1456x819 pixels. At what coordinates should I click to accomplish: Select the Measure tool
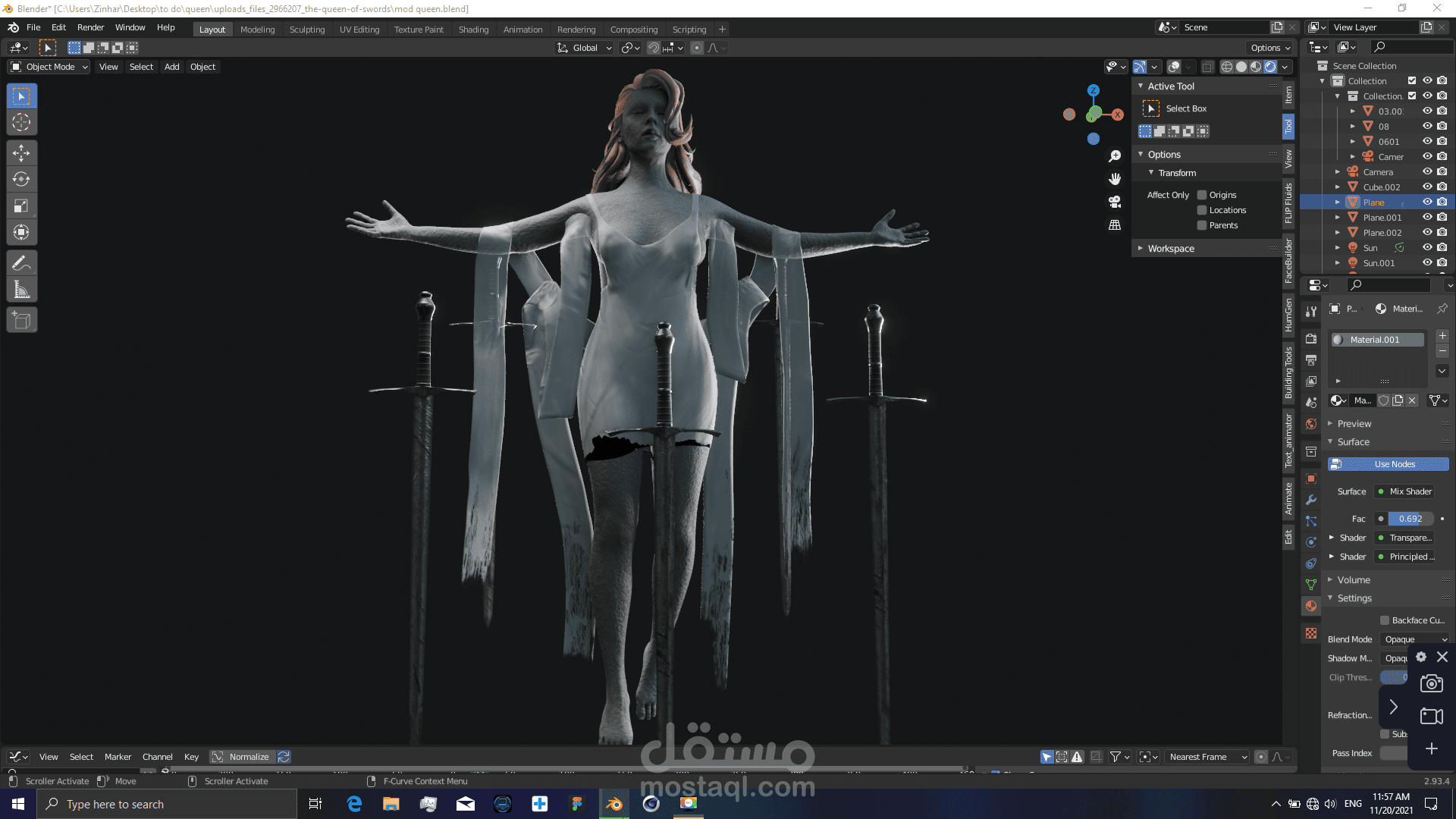pos(21,290)
